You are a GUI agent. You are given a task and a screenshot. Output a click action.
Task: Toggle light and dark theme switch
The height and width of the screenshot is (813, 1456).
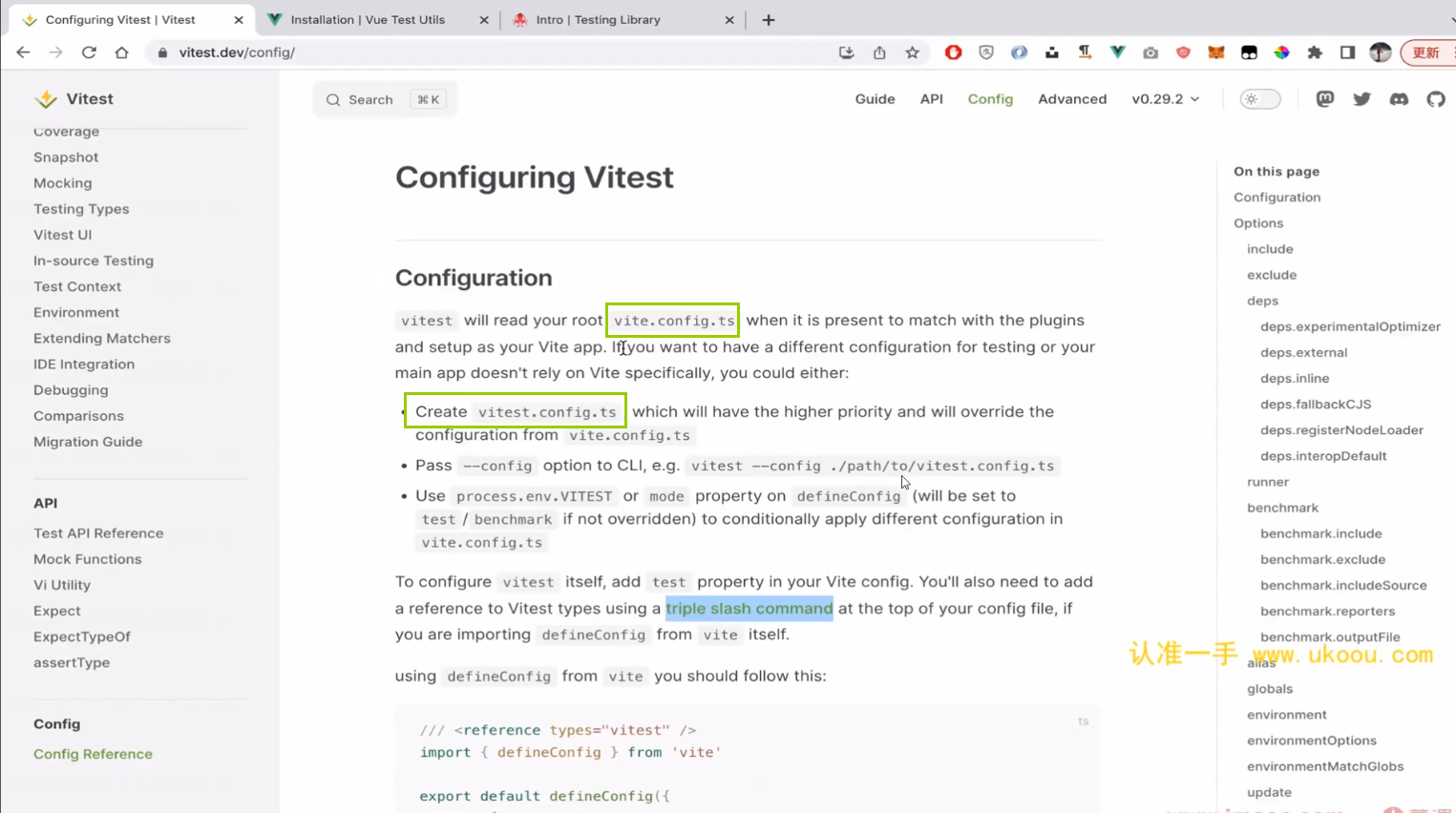click(x=1259, y=99)
